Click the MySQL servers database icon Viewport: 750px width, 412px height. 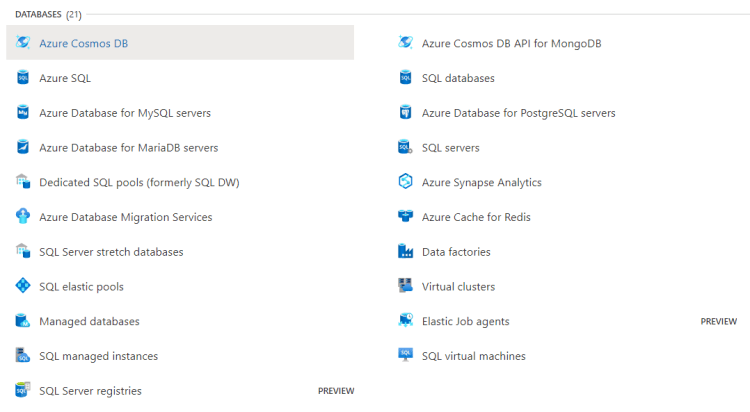23,112
